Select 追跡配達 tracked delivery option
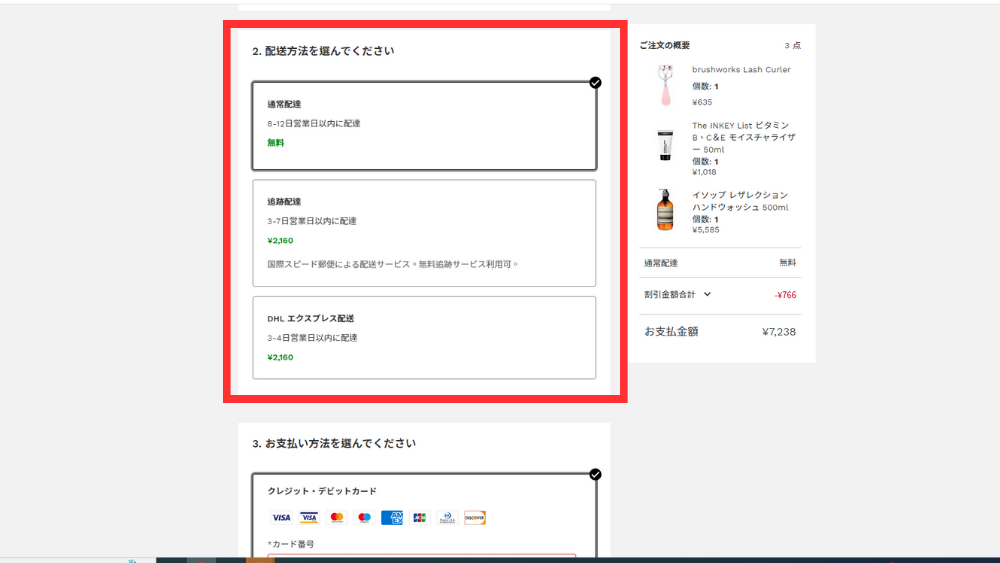Screen dimensions: 1000x563 [424, 233]
